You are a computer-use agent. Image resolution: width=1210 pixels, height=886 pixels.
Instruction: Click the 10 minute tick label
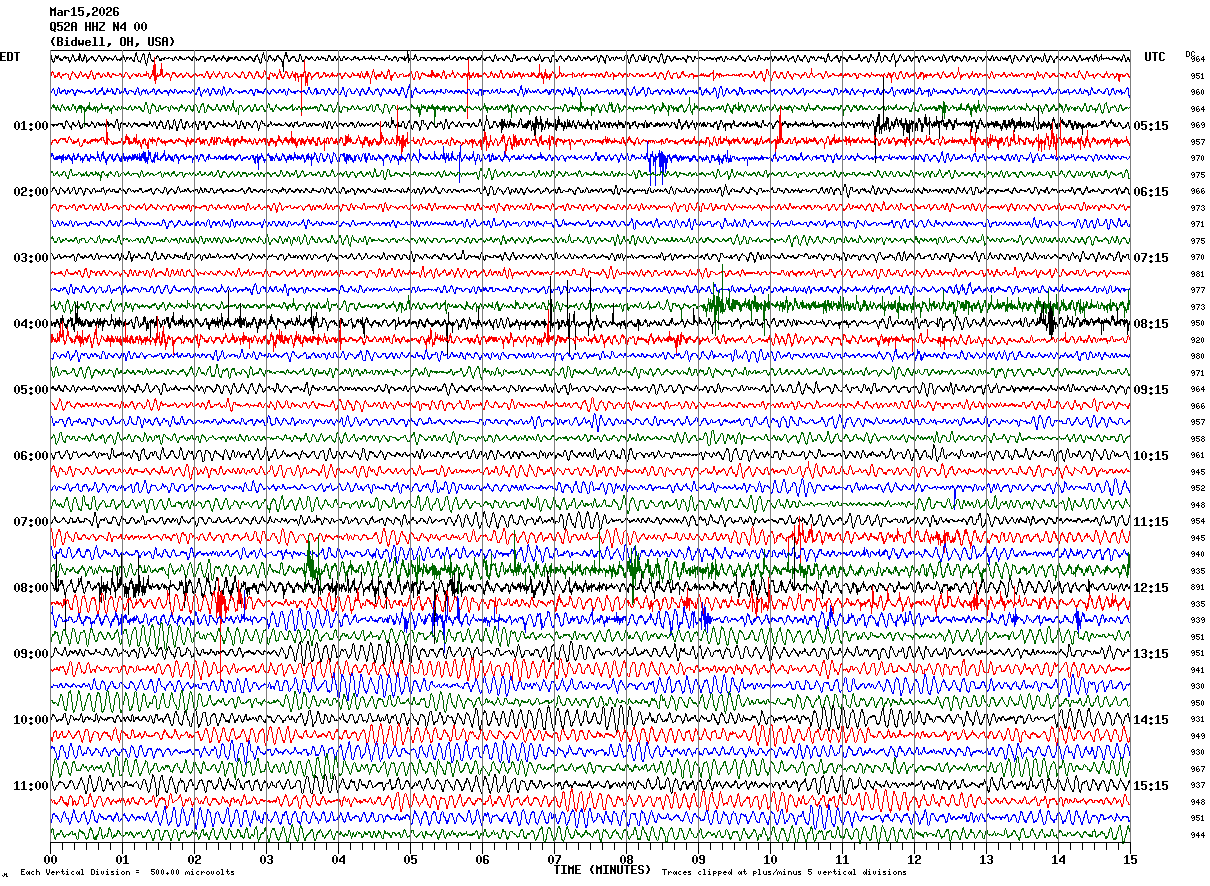click(x=770, y=859)
